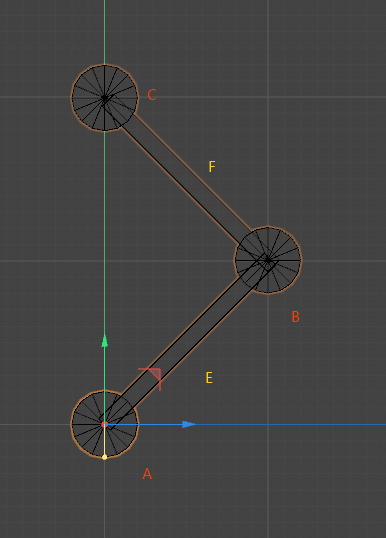Click the blue axis arrowhead
Screen dimensions: 386x538
[x=188, y=424]
